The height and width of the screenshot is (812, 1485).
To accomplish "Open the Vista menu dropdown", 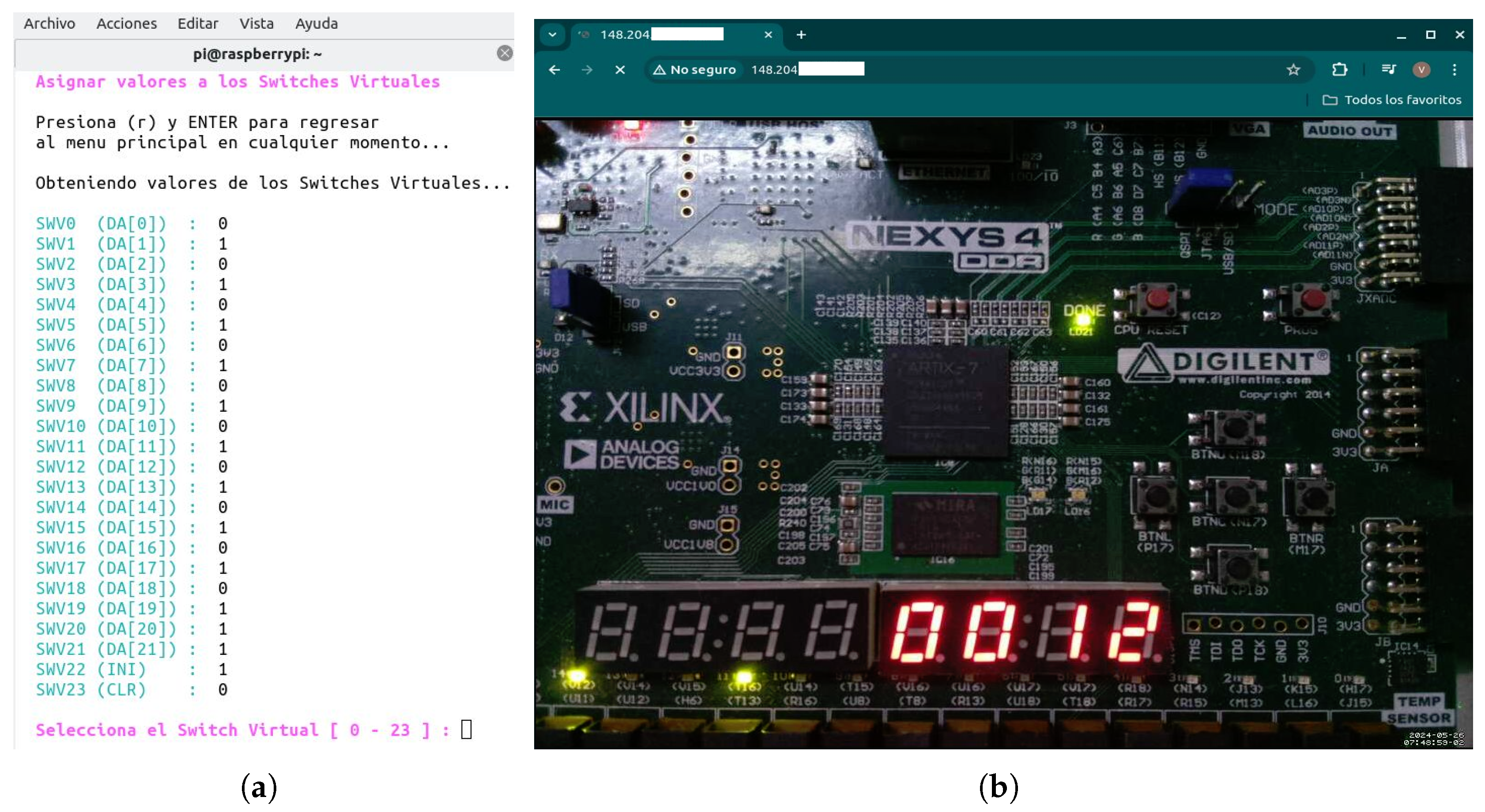I will click(256, 24).
